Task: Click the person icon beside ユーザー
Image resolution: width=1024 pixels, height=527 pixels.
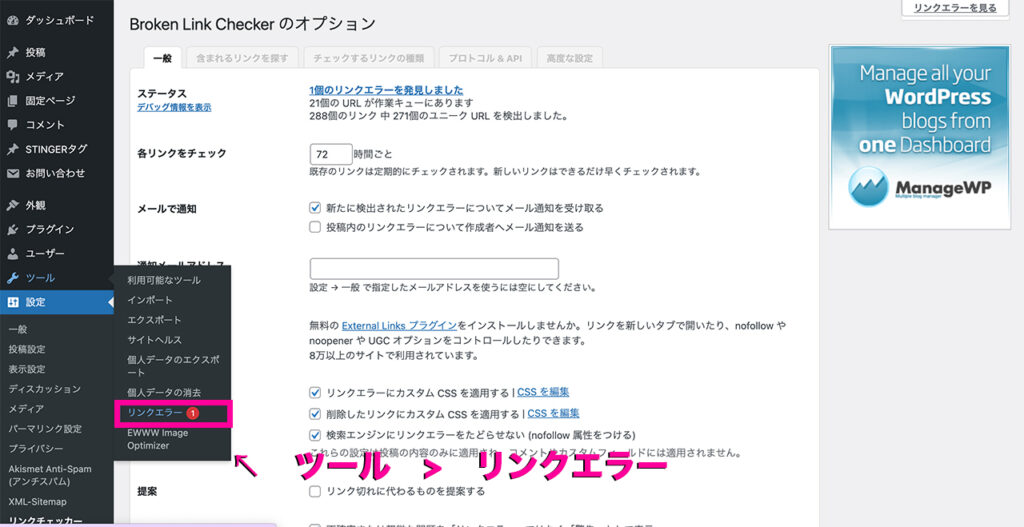Action: pyautogui.click(x=12, y=253)
